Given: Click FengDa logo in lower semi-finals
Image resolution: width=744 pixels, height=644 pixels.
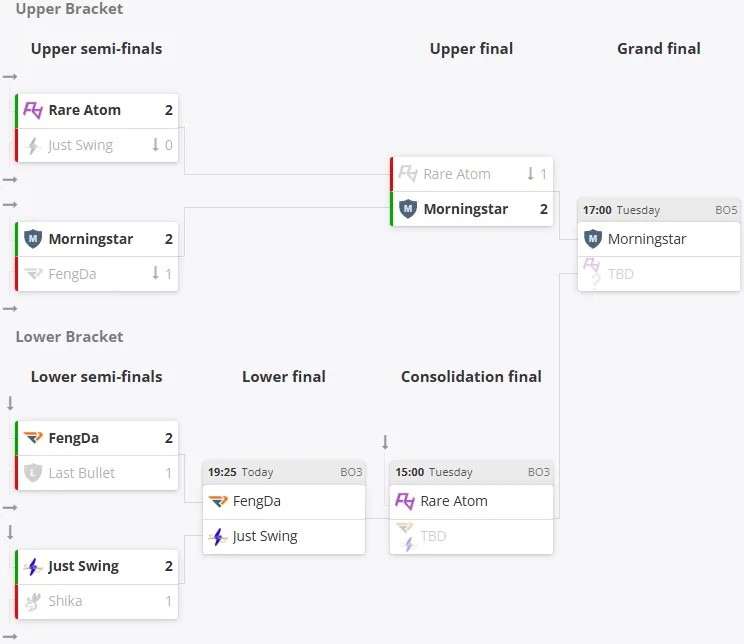Looking at the screenshot, I should tap(33, 438).
